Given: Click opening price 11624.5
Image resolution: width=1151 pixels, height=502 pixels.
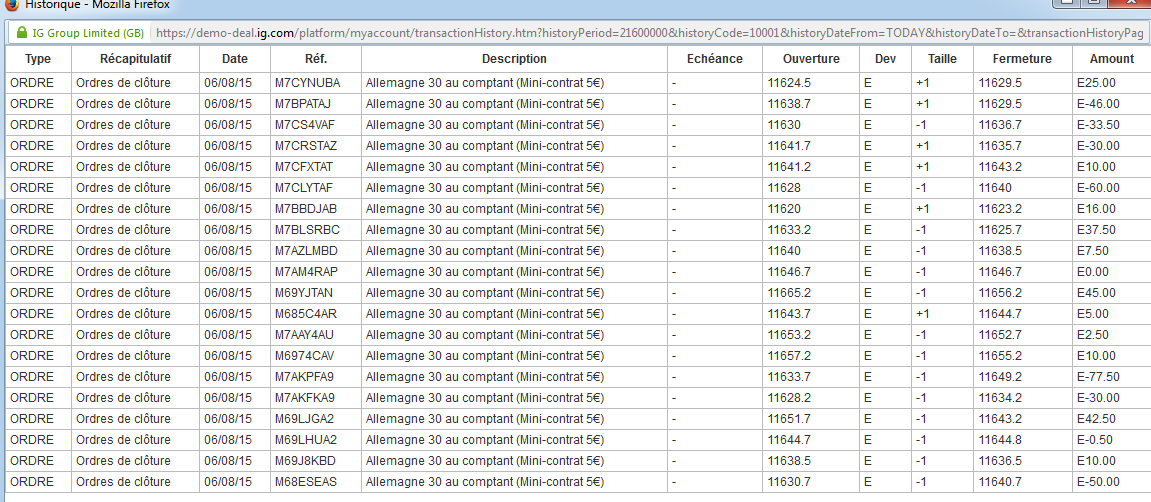Looking at the screenshot, I should tap(789, 83).
